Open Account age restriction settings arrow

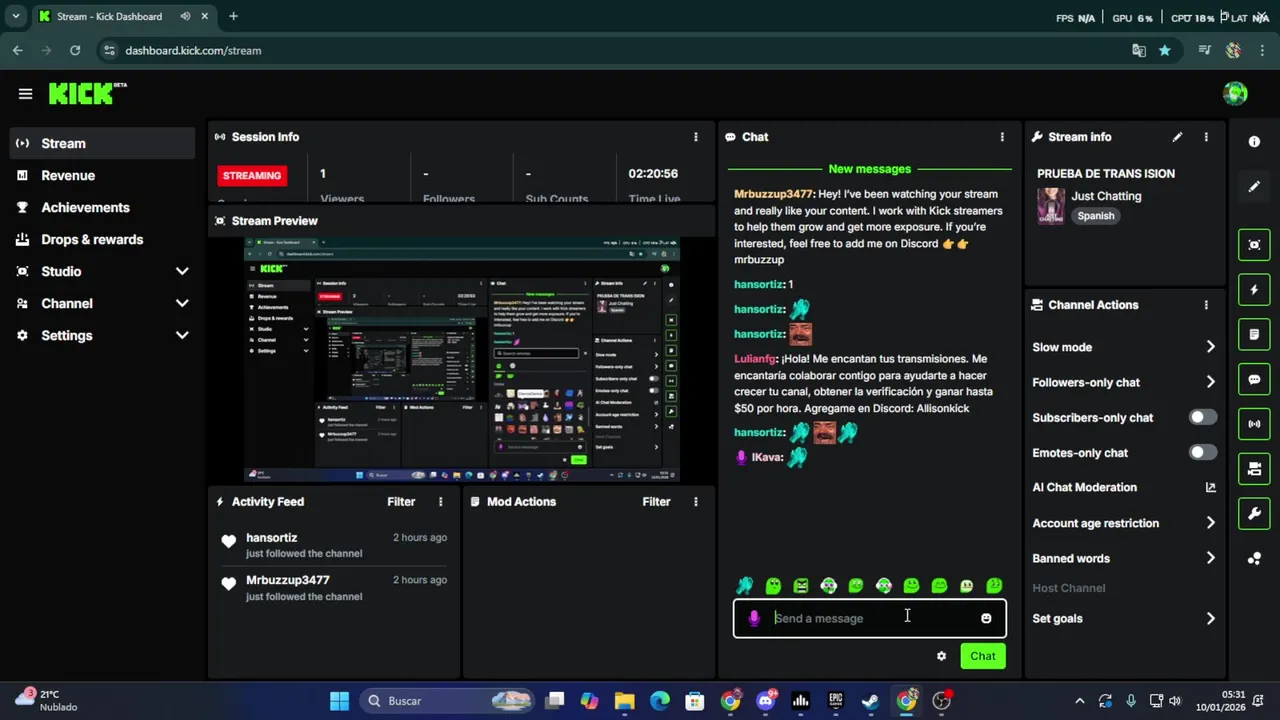point(1210,523)
